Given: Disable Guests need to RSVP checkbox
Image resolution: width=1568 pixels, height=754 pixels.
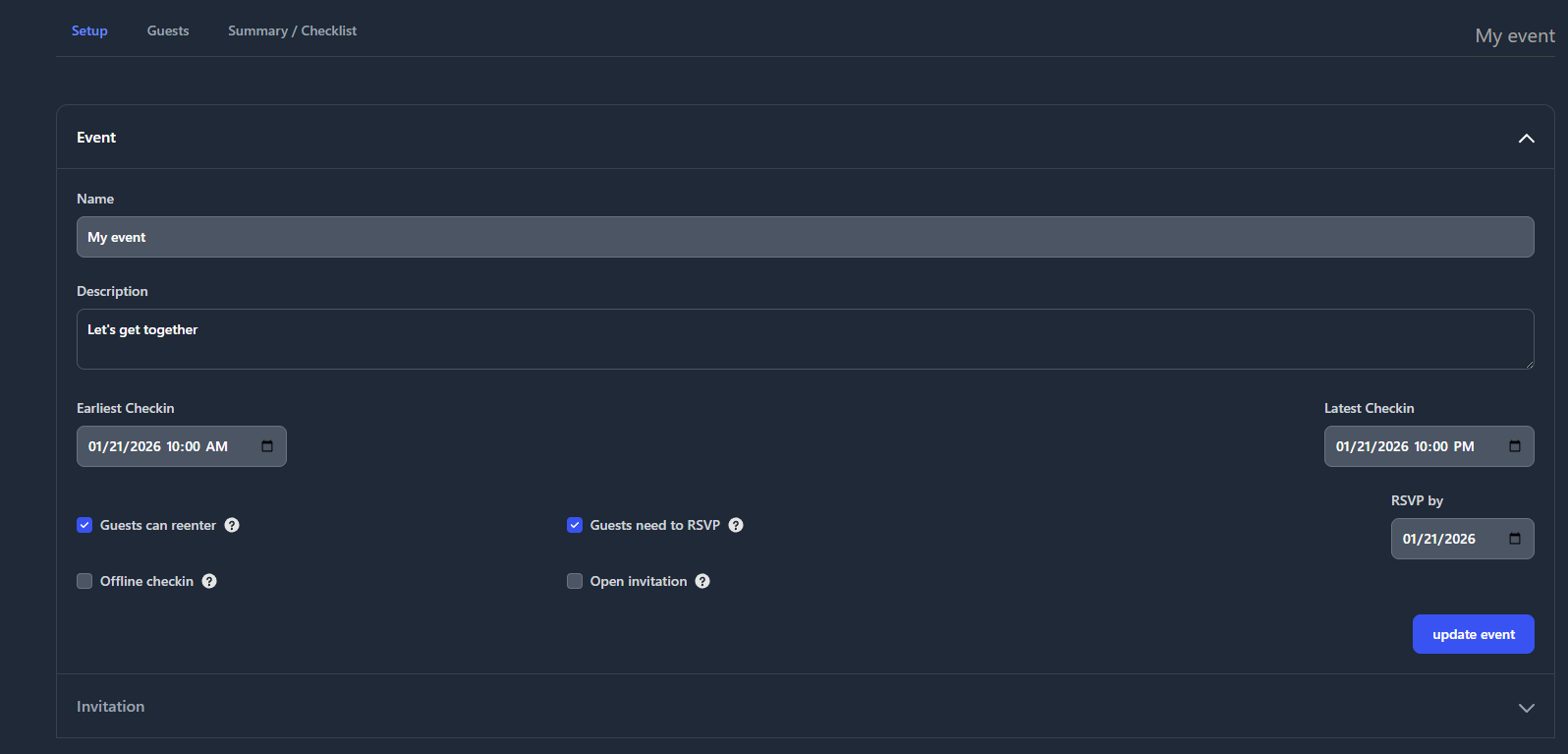Looking at the screenshot, I should click(575, 525).
